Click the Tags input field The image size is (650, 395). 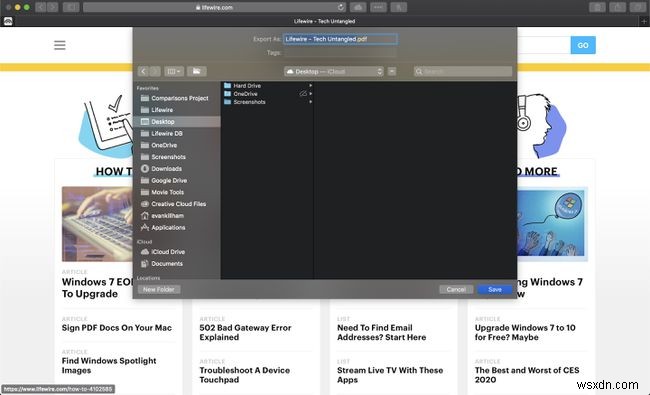tap(340, 53)
